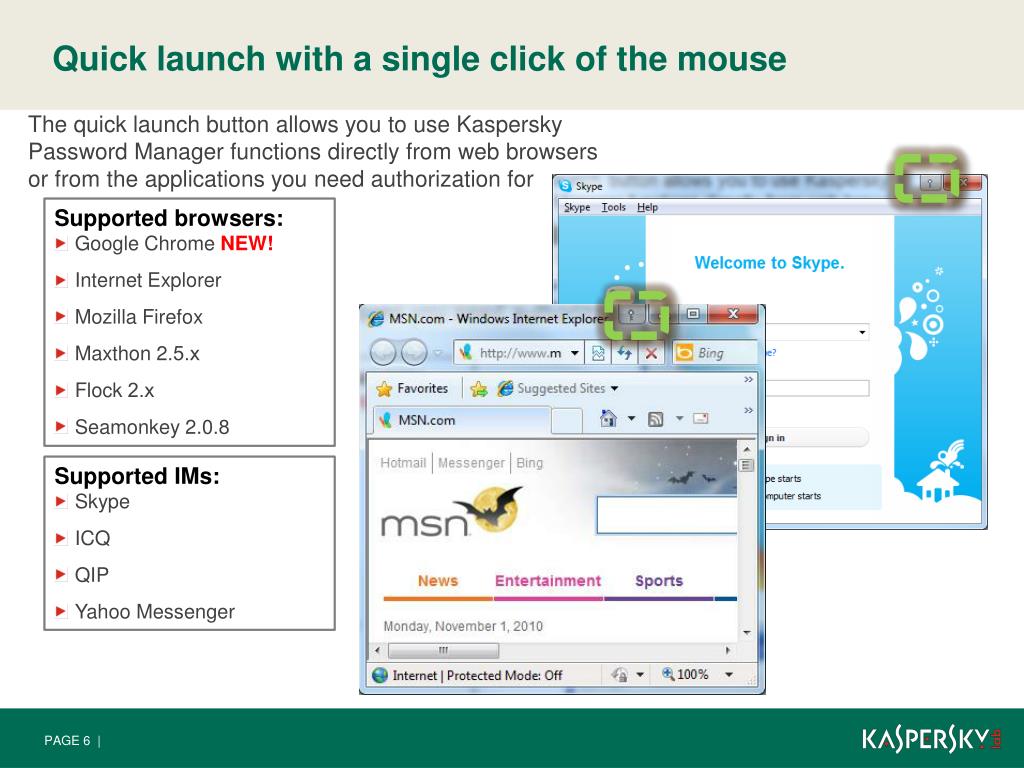Viewport: 1024px width, 768px height.
Task: Open the Hotmail link on MSN
Action: point(403,463)
